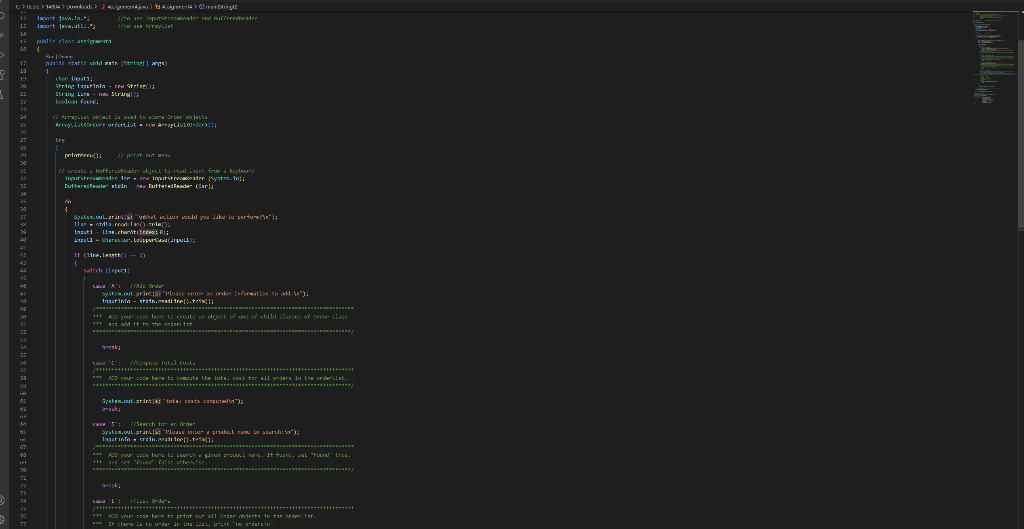Screen dimensions: 1024x529
Task: Click the 'char input1;' declaration
Action: click(x=74, y=78)
